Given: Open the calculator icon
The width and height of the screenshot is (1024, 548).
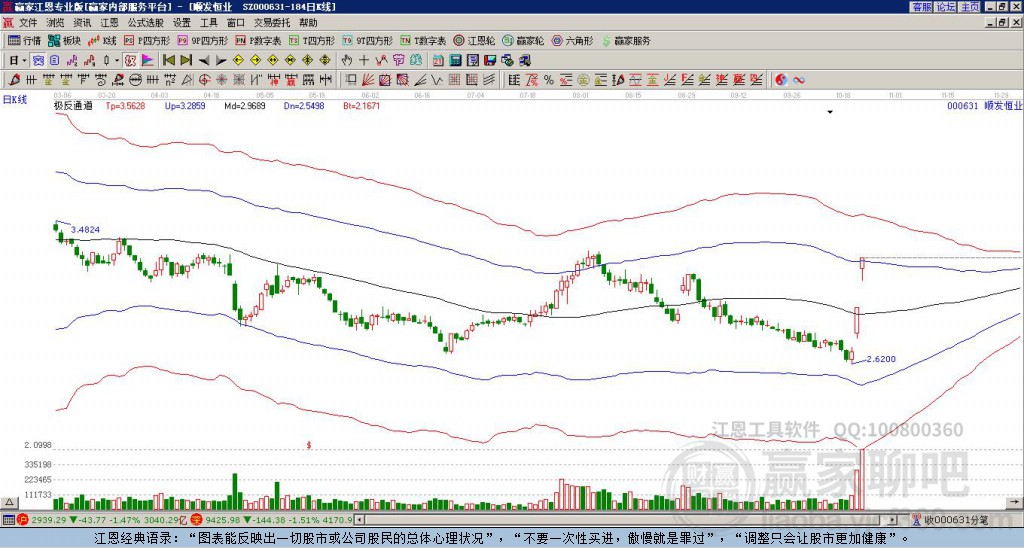Looking at the screenshot, I should 455,61.
